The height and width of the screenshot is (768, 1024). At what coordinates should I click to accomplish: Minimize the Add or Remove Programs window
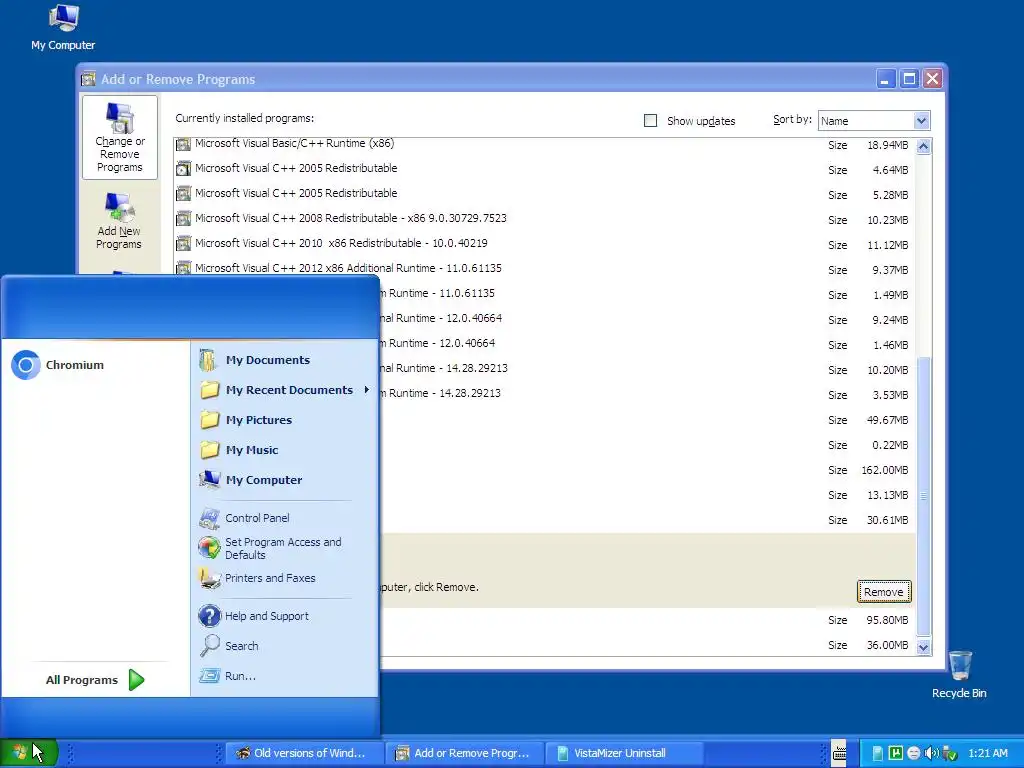point(885,79)
